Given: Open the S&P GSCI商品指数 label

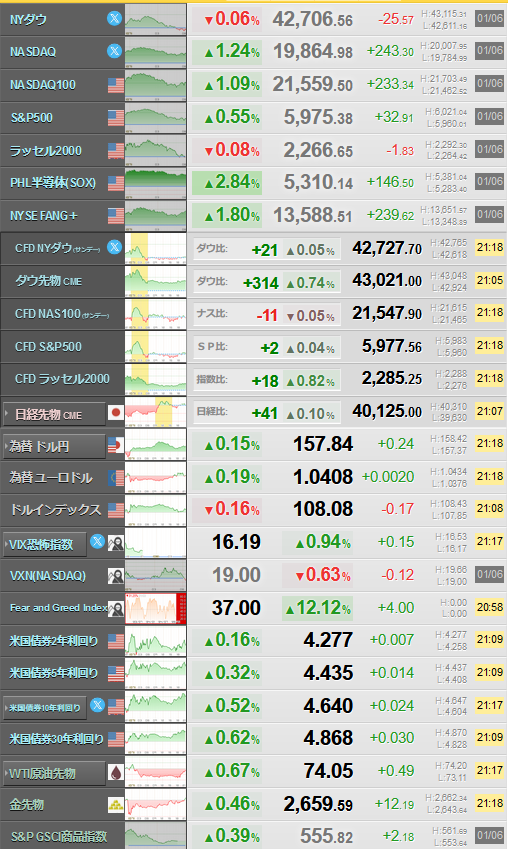Looking at the screenshot, I should [58, 837].
